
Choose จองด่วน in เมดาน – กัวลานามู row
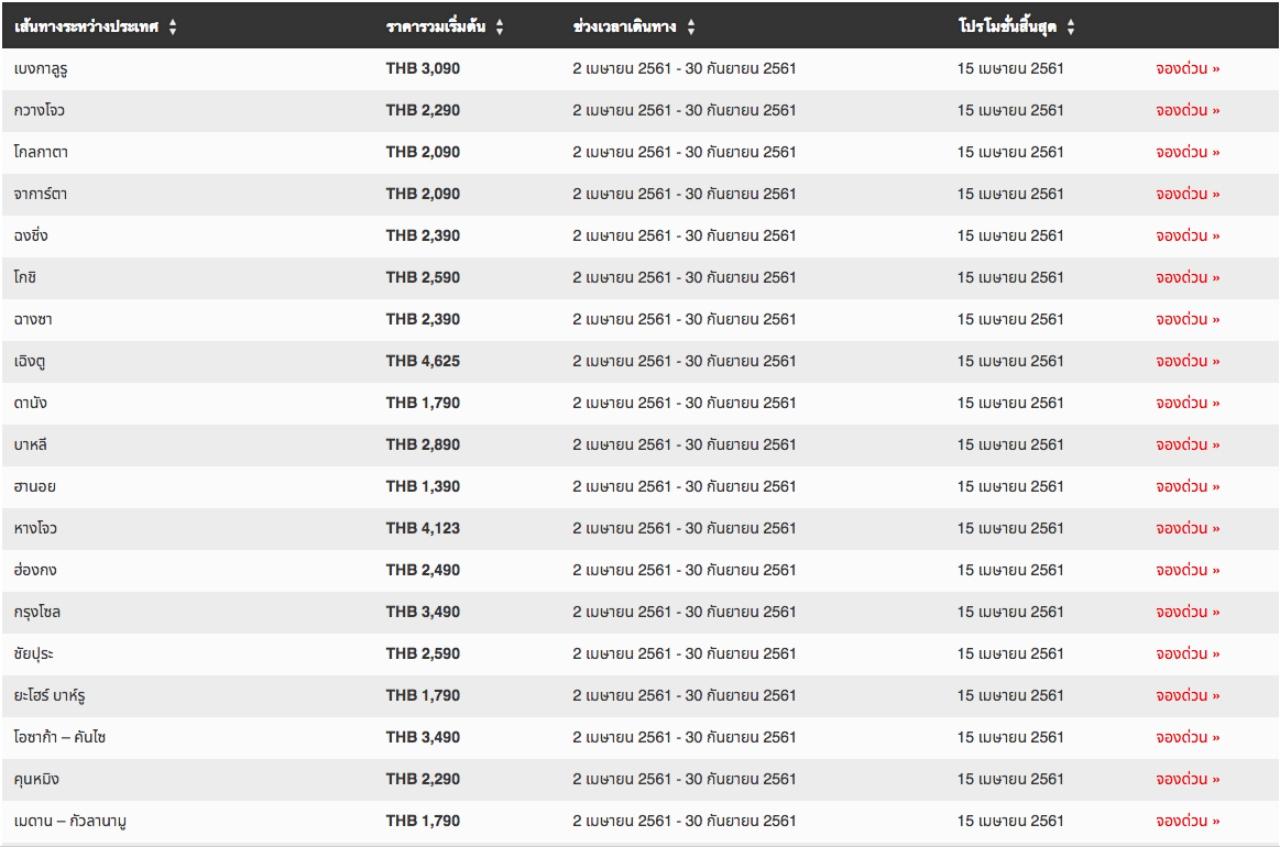(1188, 822)
